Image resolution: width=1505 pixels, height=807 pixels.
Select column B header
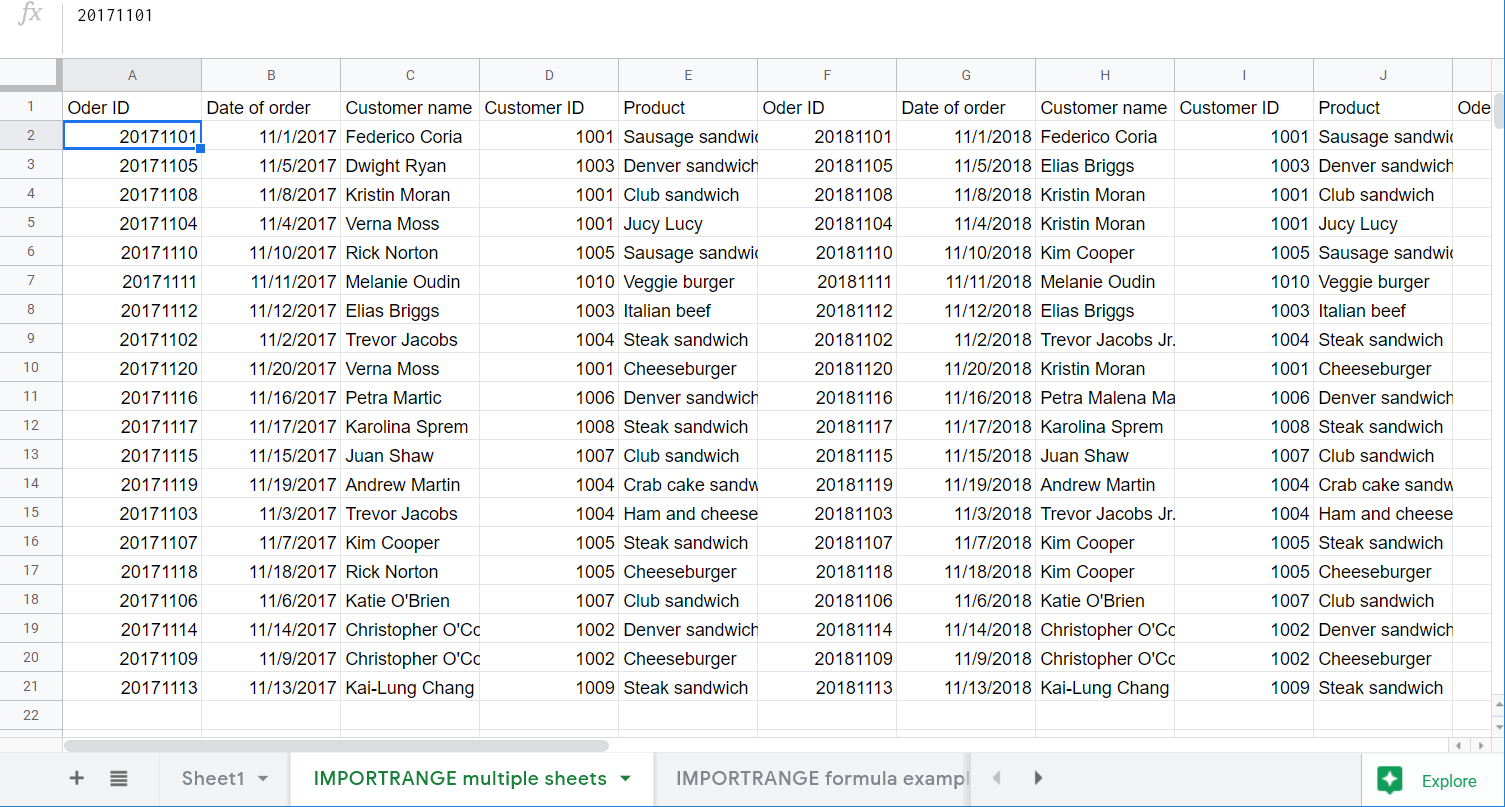click(x=271, y=74)
